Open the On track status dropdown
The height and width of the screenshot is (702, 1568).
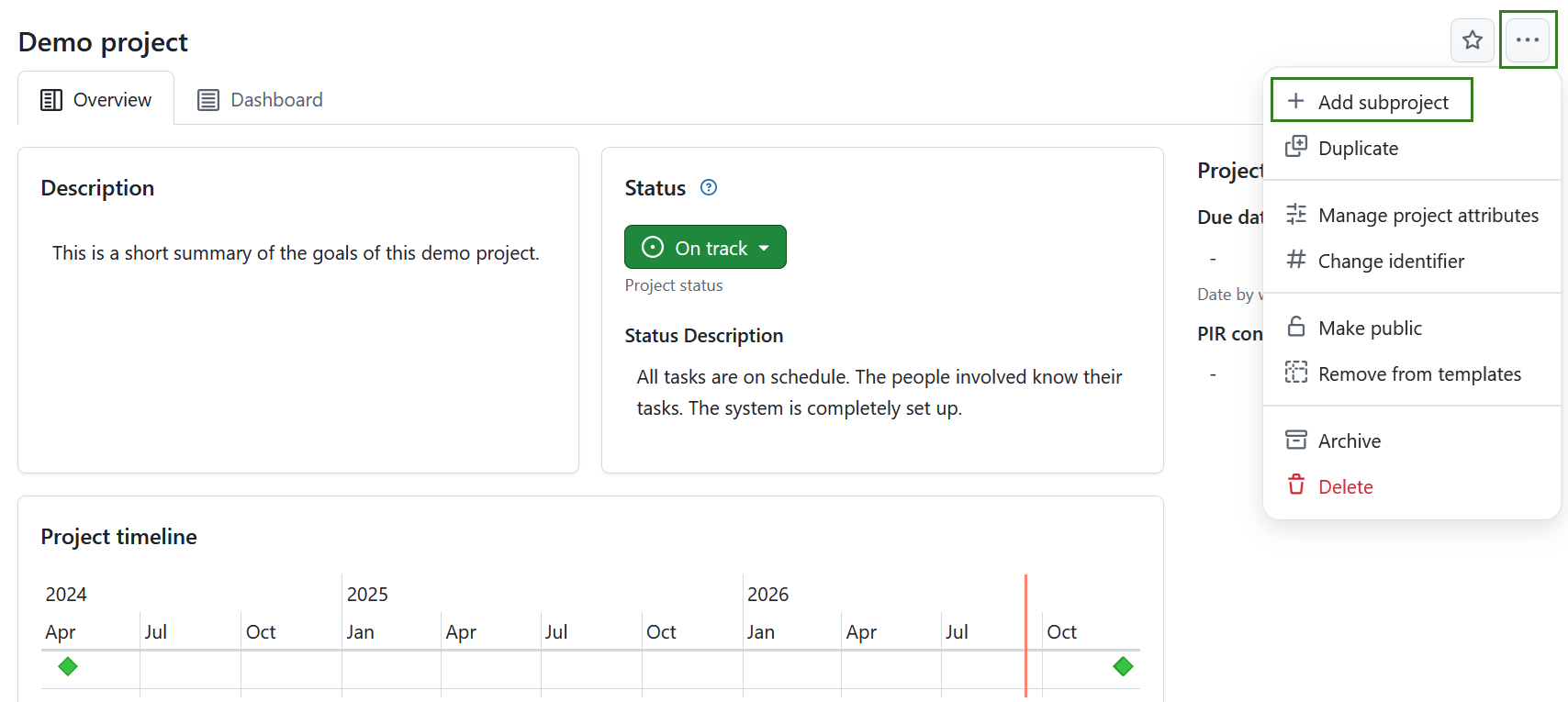(705, 247)
